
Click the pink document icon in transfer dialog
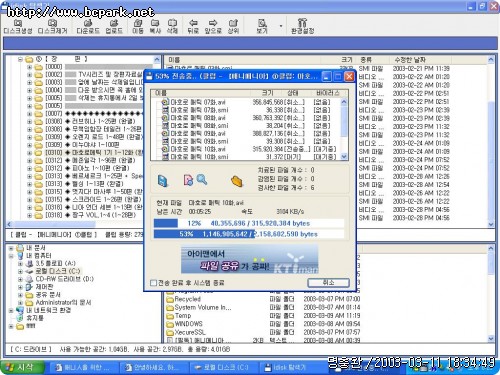tap(188, 180)
